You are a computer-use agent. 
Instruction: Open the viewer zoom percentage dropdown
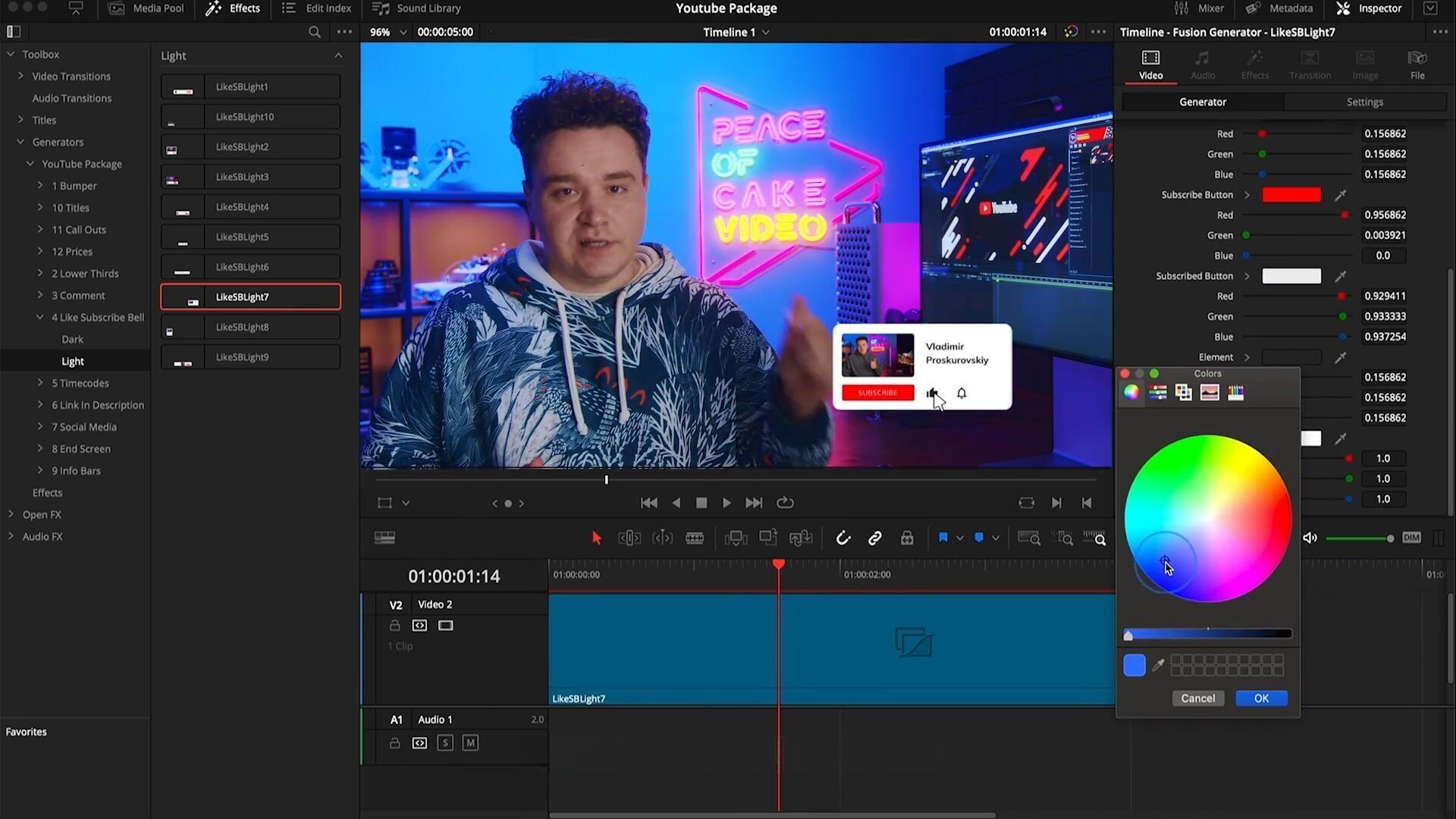[x=403, y=32]
